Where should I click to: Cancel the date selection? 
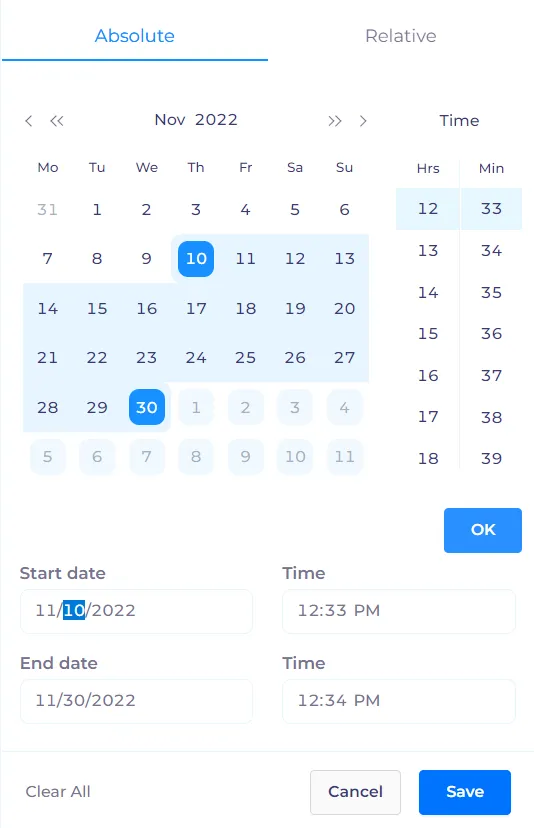(355, 792)
